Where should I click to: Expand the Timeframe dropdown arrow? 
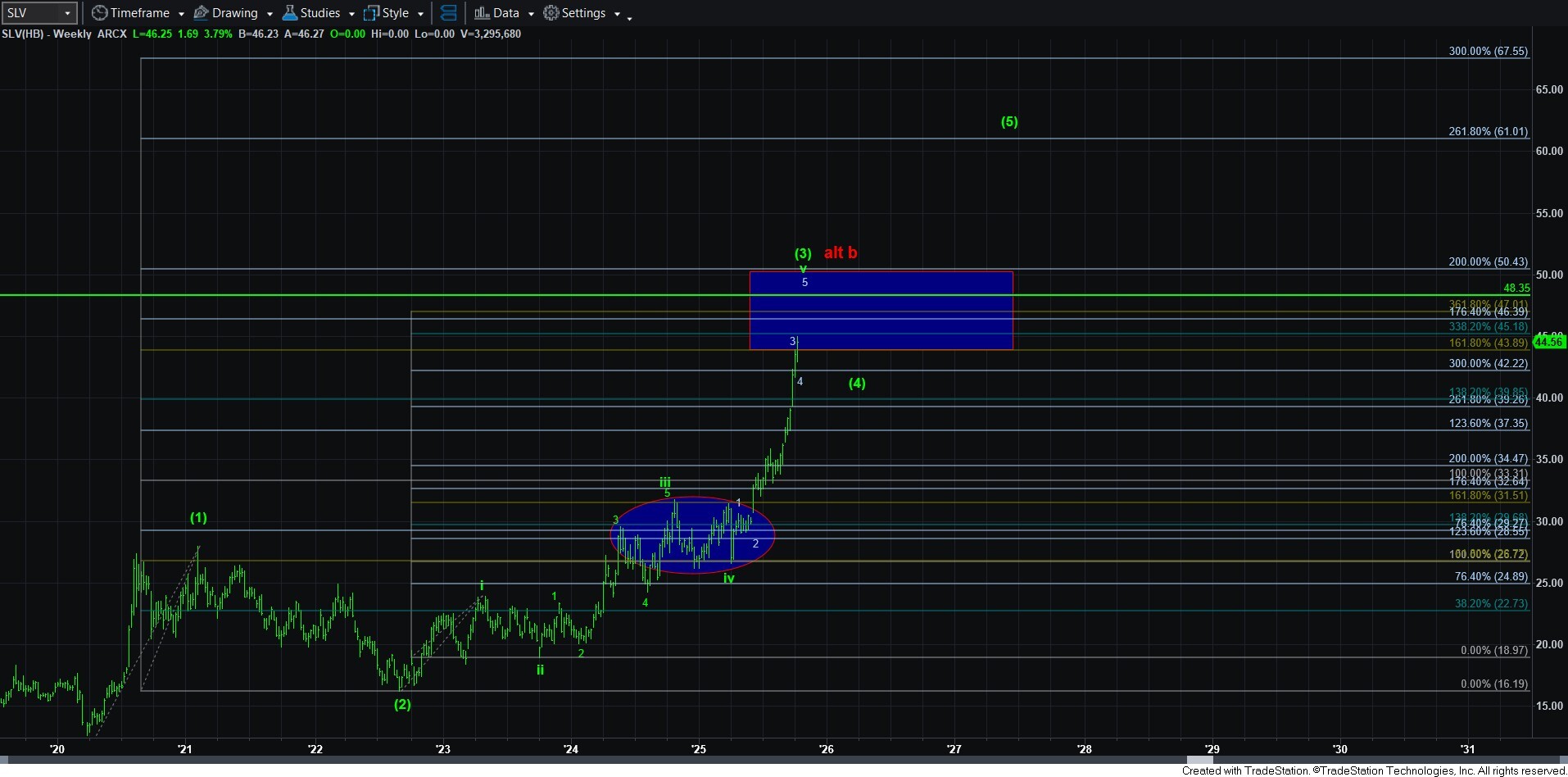(x=181, y=14)
